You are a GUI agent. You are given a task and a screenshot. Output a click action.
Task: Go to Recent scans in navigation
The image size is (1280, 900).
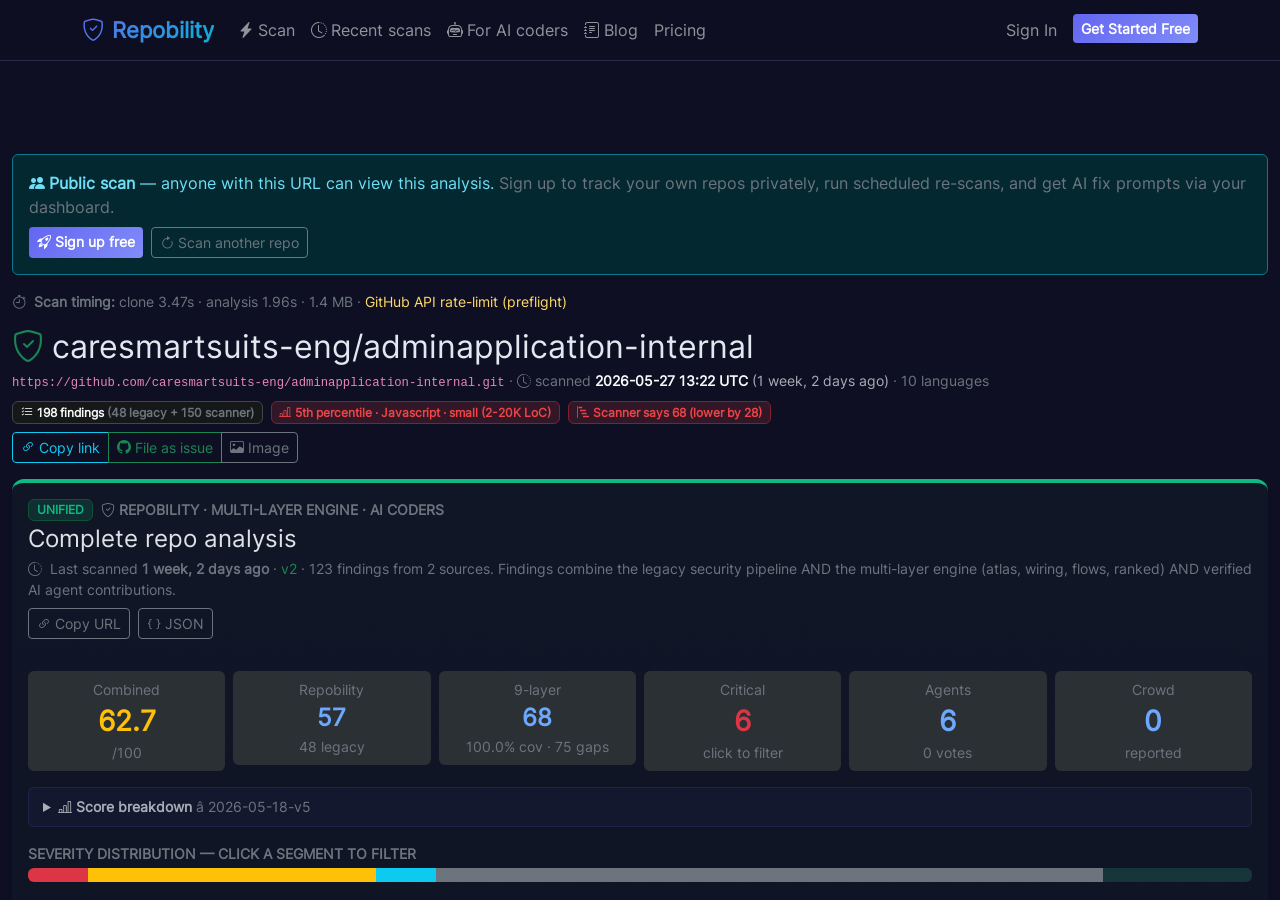[x=371, y=30]
